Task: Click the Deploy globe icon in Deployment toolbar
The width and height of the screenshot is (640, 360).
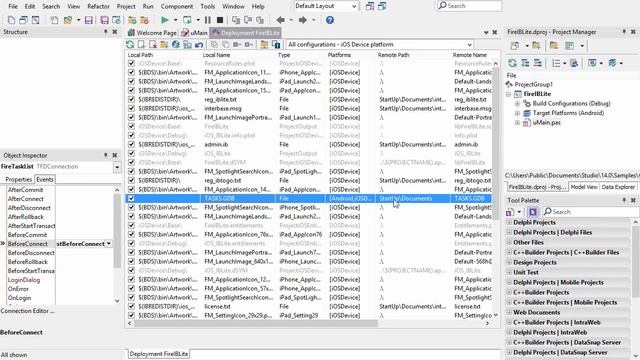Action: pos(176,44)
